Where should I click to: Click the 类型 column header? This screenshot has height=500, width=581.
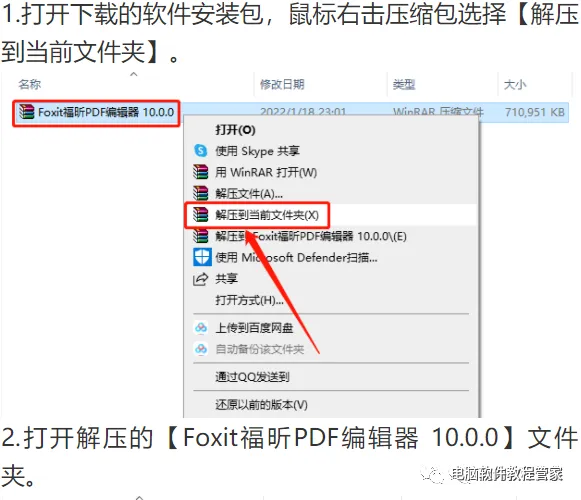[x=404, y=85]
